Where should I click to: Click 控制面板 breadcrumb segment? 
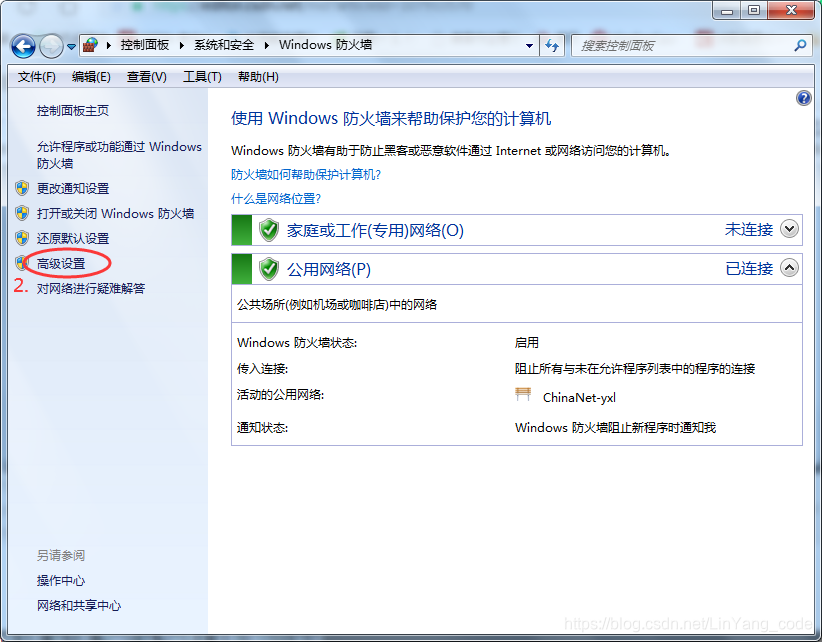(x=145, y=45)
